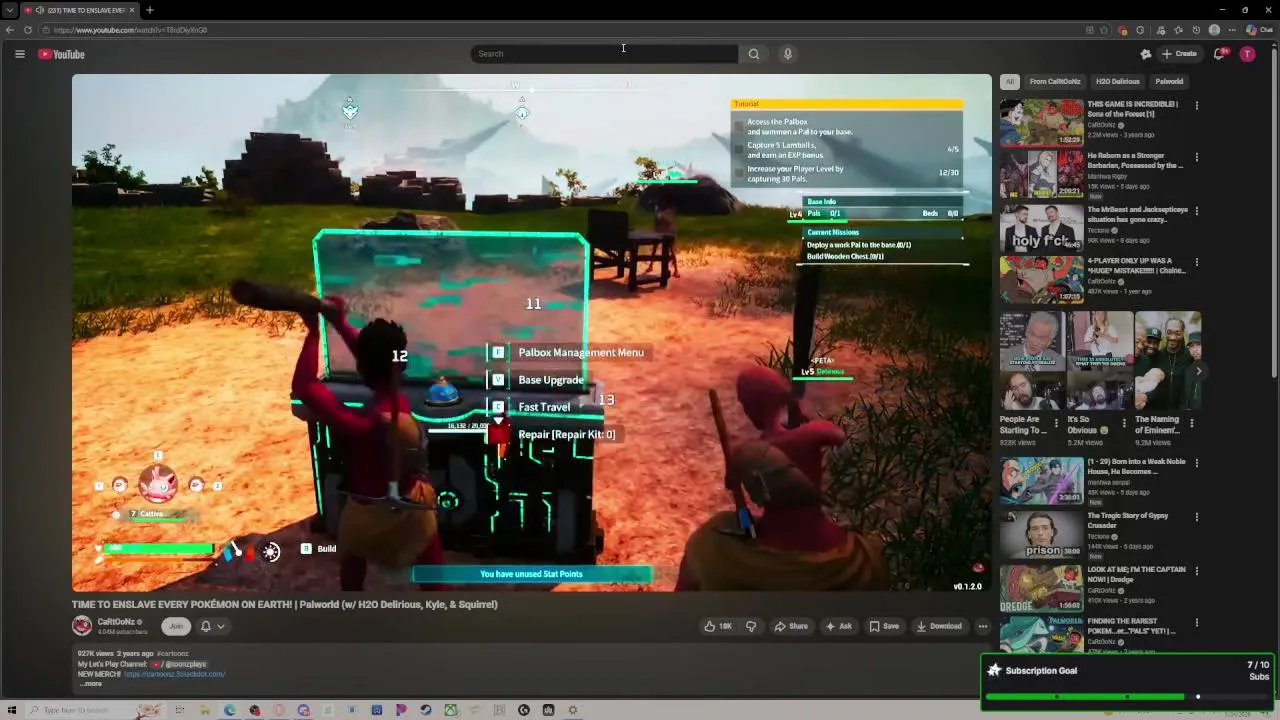Like the Palworld video (18K)
Viewport: 1280px width, 720px height.
point(718,626)
